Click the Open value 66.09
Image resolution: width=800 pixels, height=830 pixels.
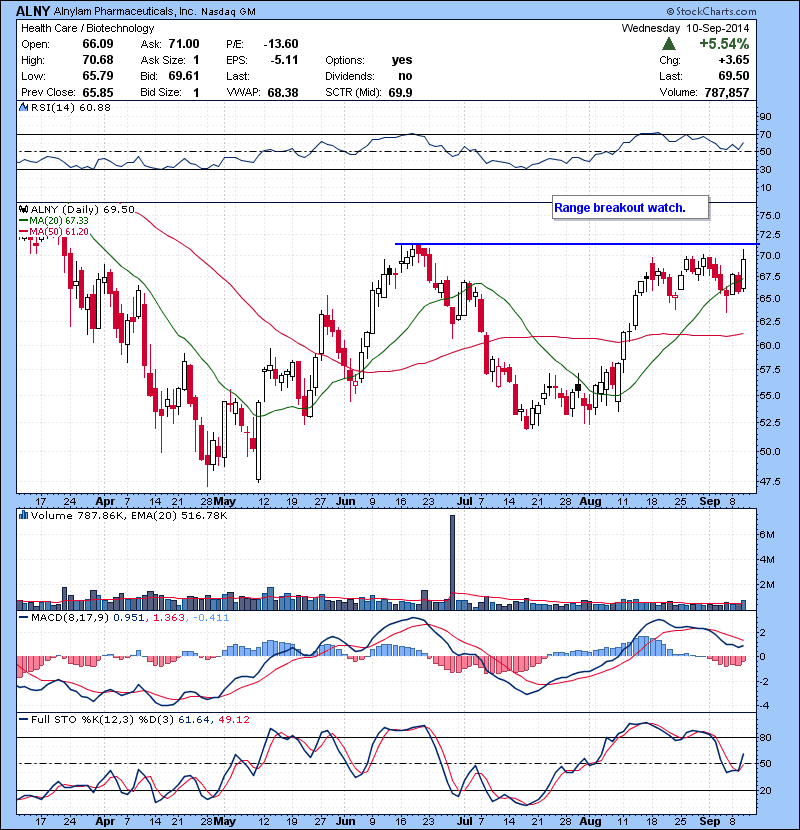[98, 44]
